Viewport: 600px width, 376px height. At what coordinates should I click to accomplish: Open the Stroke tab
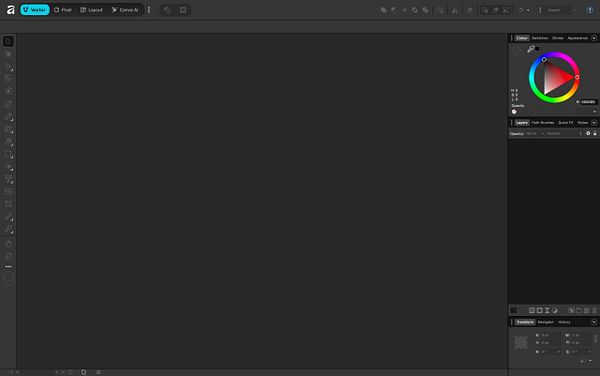[x=558, y=38]
